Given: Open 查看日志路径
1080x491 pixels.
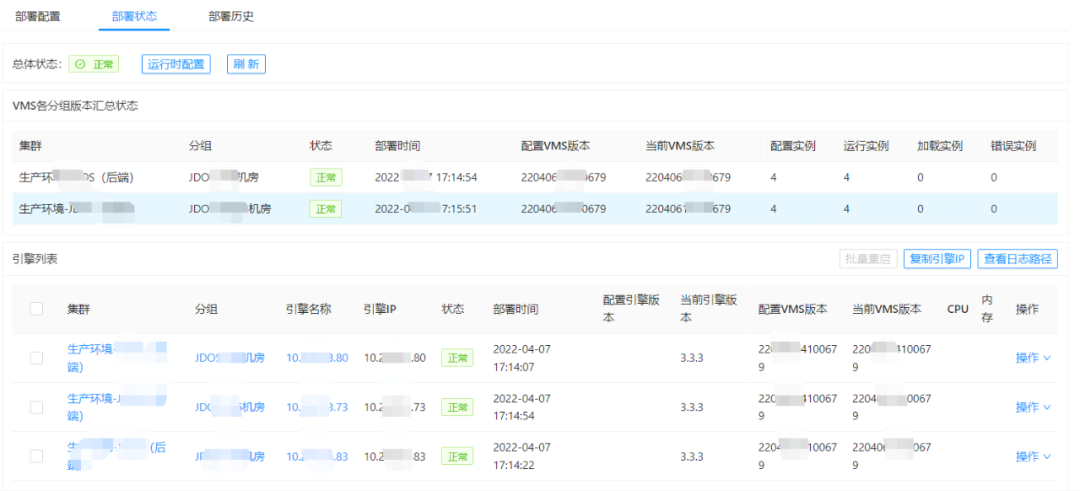Looking at the screenshot, I should point(1017,259).
